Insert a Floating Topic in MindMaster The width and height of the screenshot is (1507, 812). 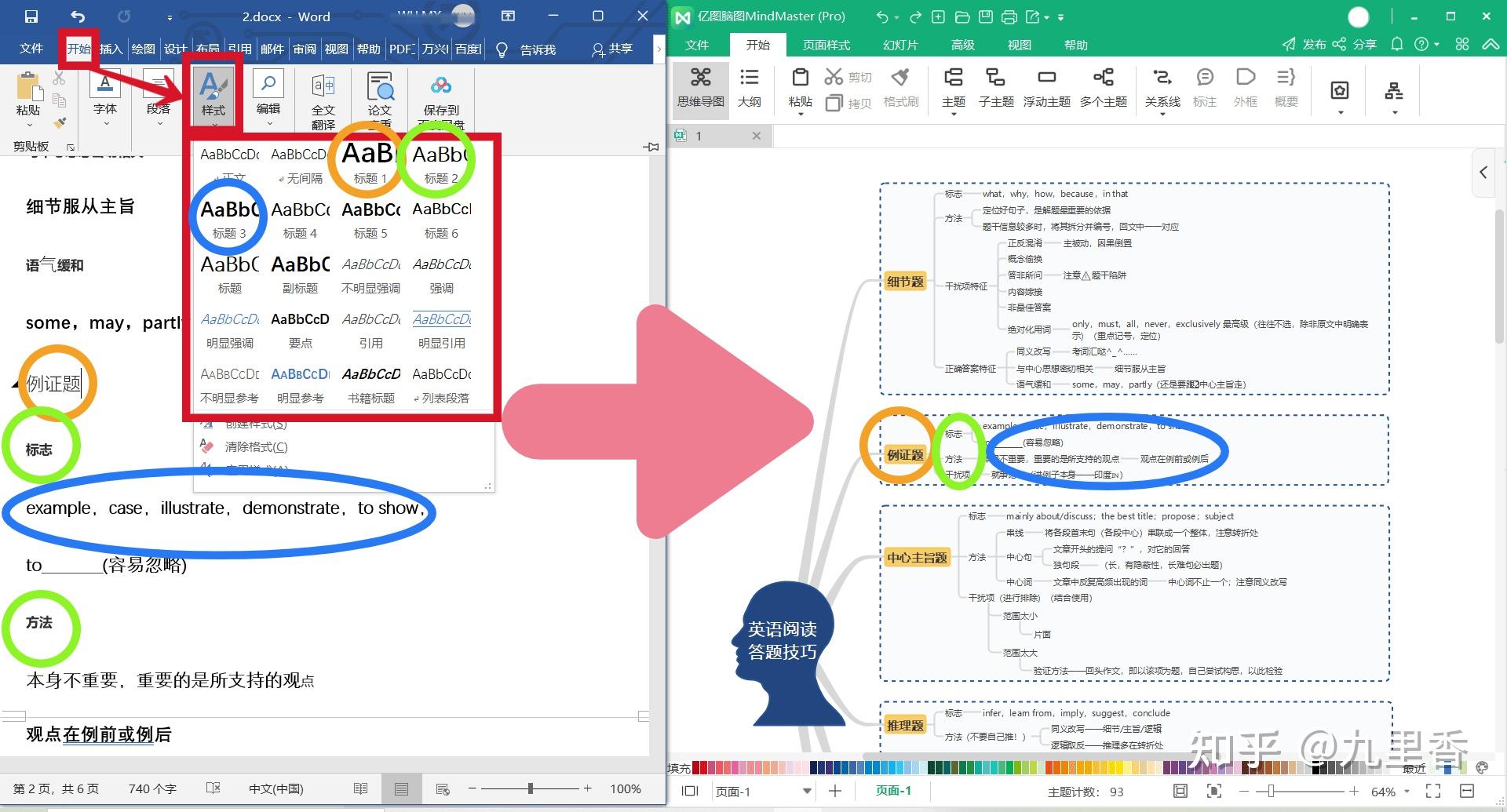[x=1046, y=86]
